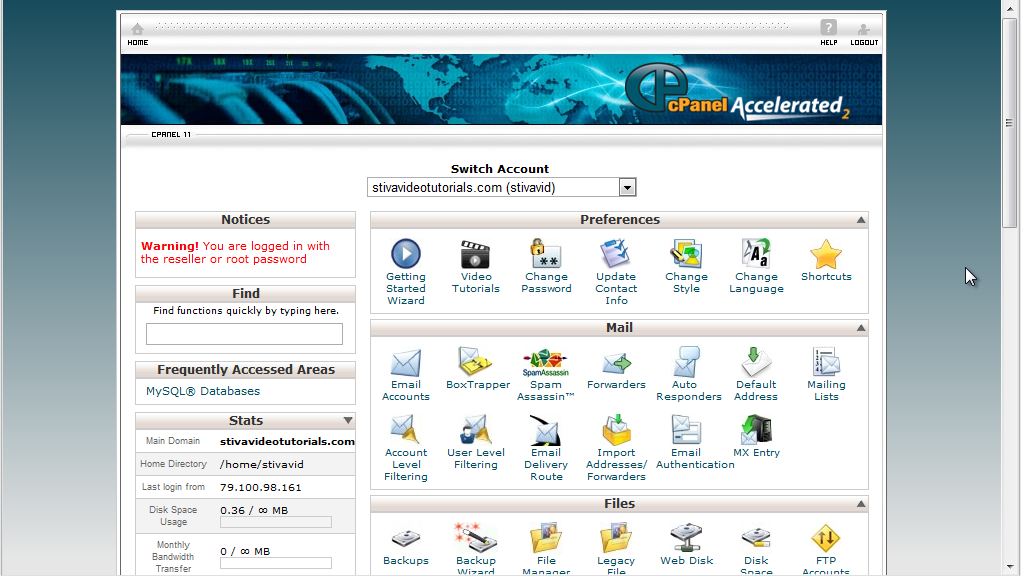Click the scrollbar up arrow
The image size is (1024, 576).
coord(1010,8)
